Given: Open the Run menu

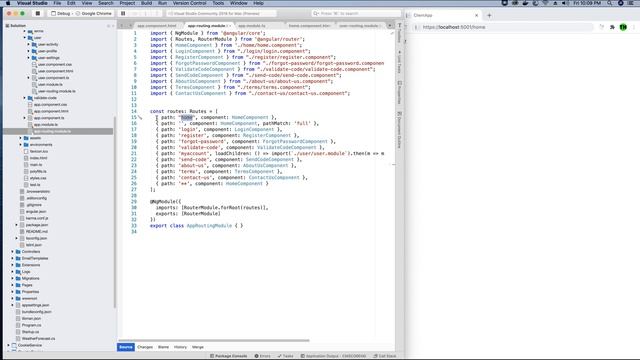Looking at the screenshot, I should (162, 3).
